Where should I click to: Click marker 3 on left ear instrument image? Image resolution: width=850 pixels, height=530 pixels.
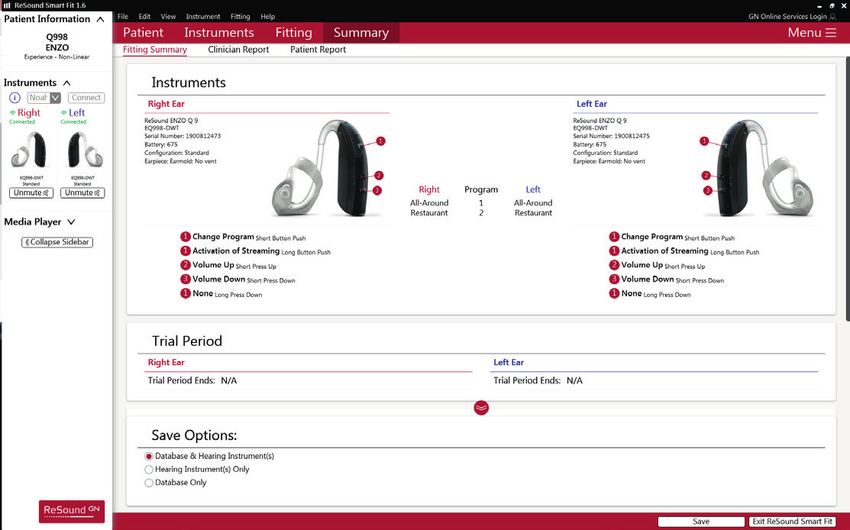pyautogui.click(x=707, y=190)
